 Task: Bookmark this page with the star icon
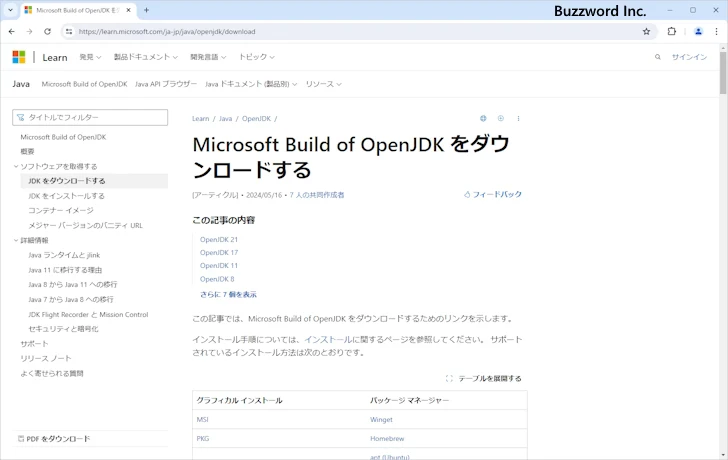click(x=646, y=32)
